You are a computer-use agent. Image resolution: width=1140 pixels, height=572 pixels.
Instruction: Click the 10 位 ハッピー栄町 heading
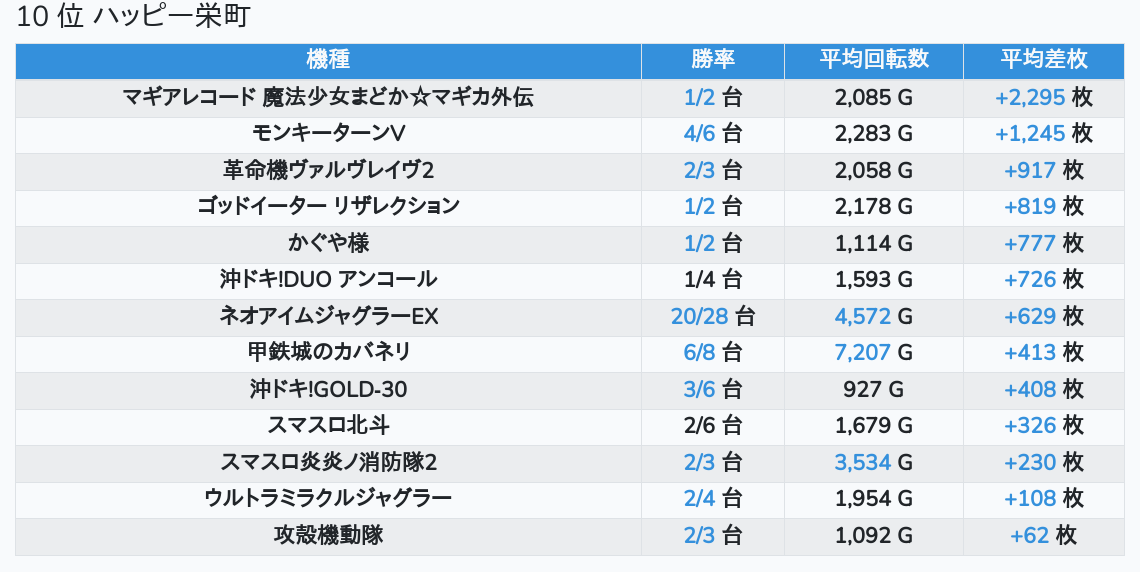[133, 17]
